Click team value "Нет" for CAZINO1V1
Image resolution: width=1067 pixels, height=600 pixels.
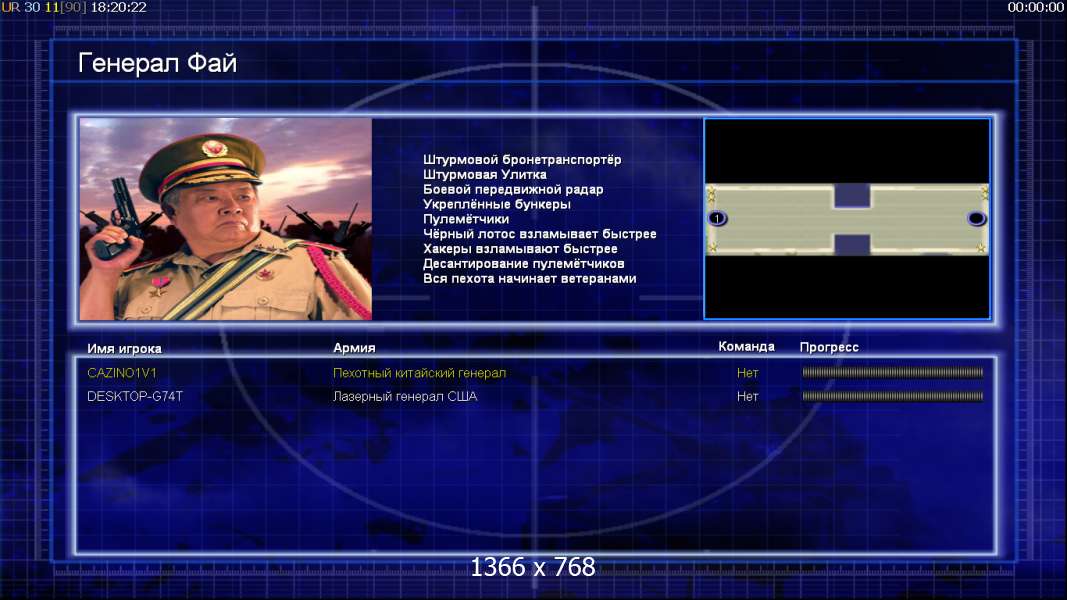747,373
